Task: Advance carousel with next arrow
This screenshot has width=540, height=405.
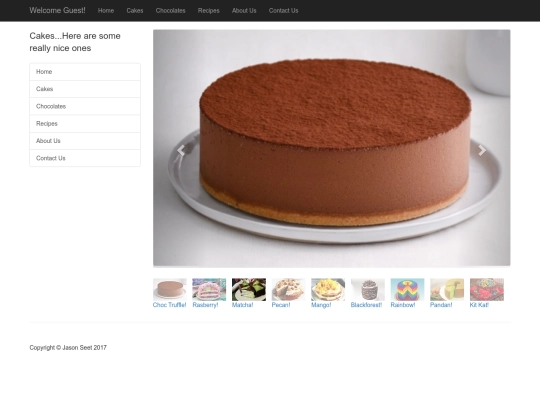Action: pyautogui.click(x=482, y=150)
